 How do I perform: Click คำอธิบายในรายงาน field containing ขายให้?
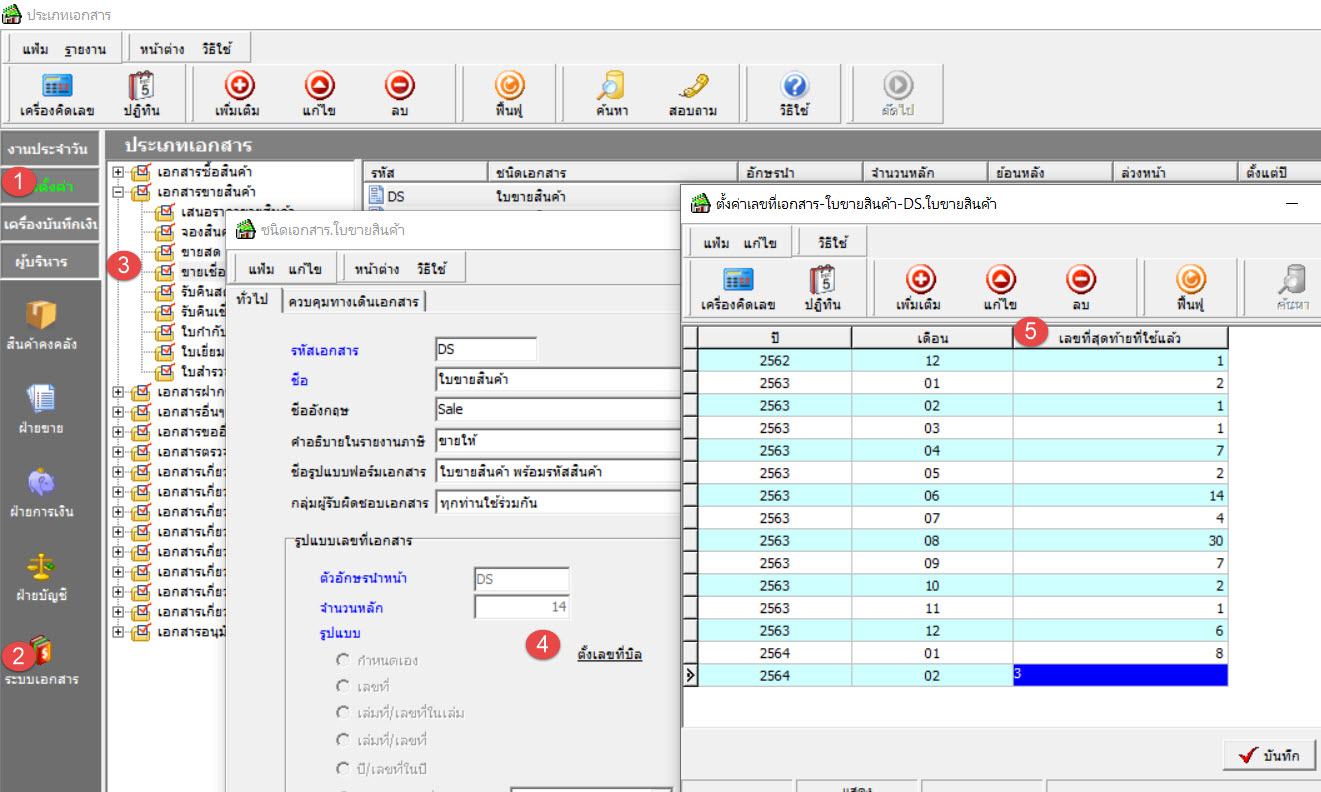558,441
